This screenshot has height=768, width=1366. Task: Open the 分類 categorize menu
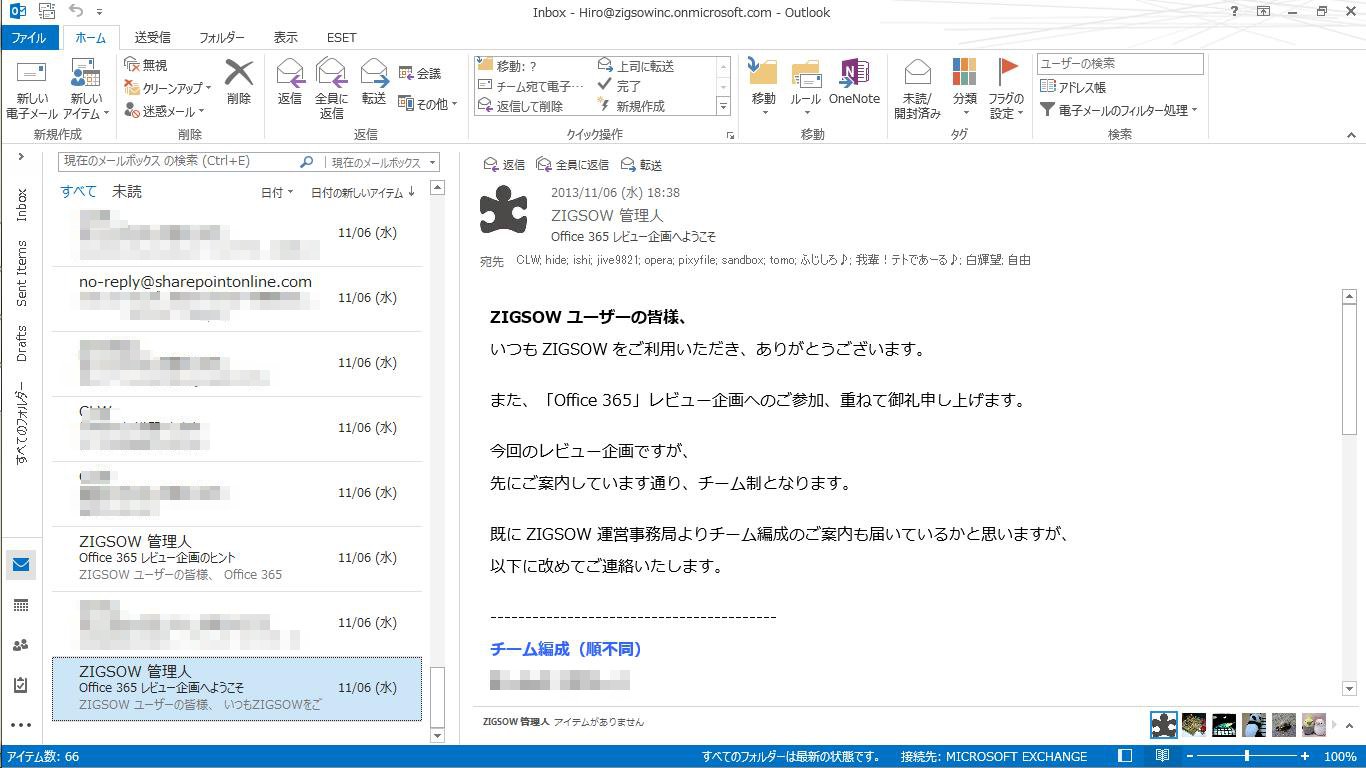click(965, 87)
